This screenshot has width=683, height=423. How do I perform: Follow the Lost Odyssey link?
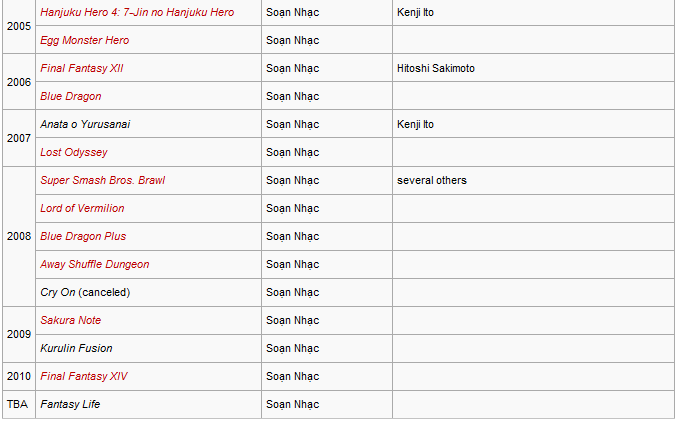coord(74,152)
